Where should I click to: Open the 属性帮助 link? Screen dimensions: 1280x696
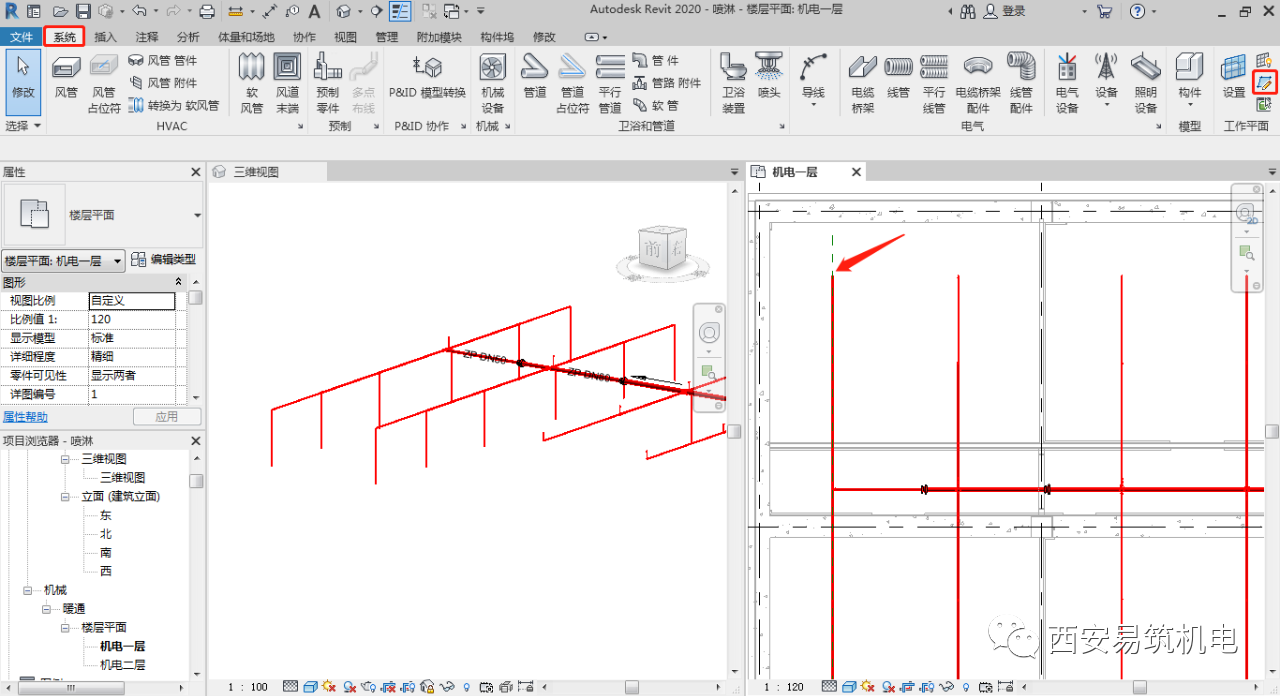[x=25, y=417]
